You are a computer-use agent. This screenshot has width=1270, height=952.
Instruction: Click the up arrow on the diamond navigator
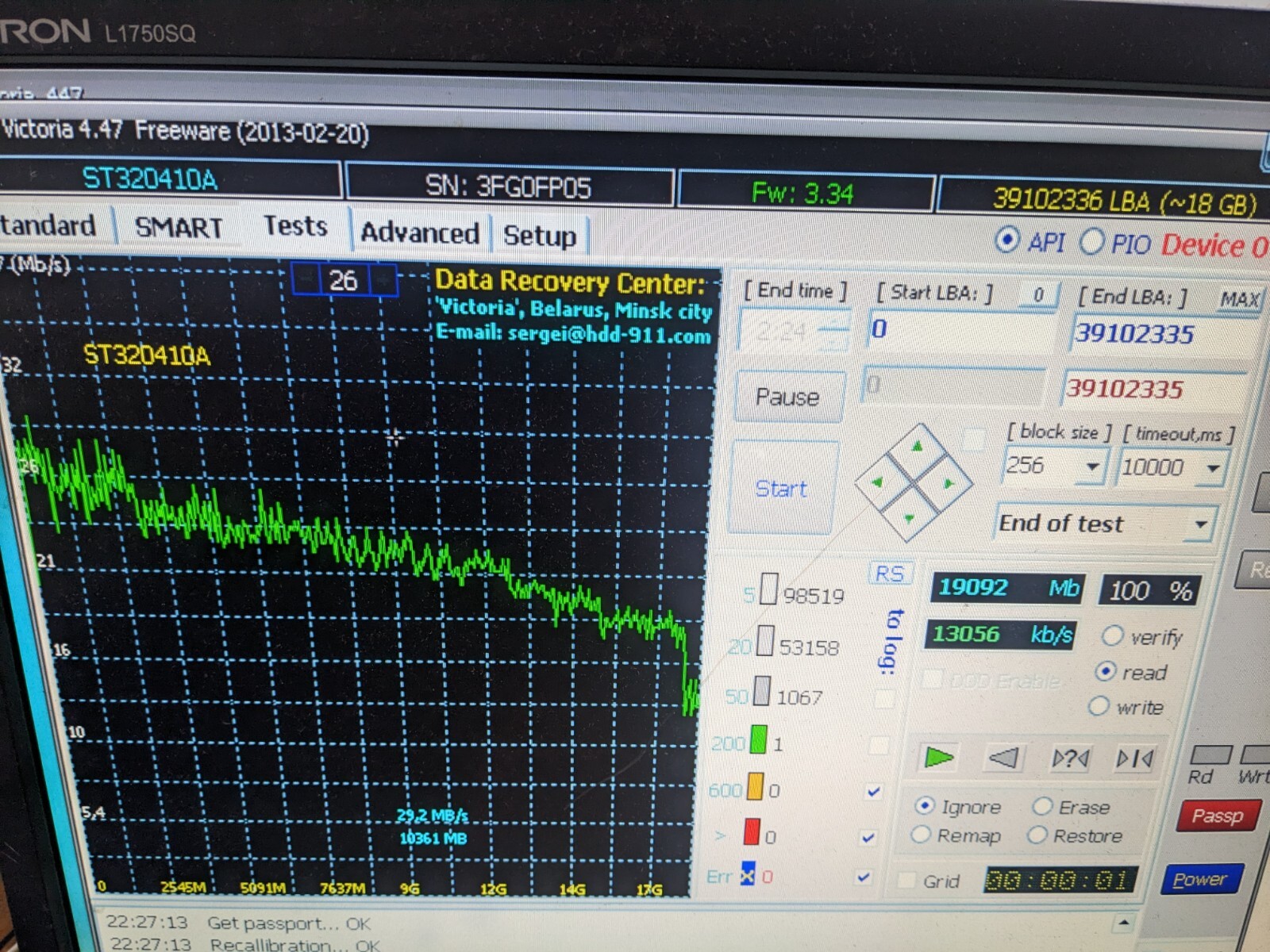918,447
